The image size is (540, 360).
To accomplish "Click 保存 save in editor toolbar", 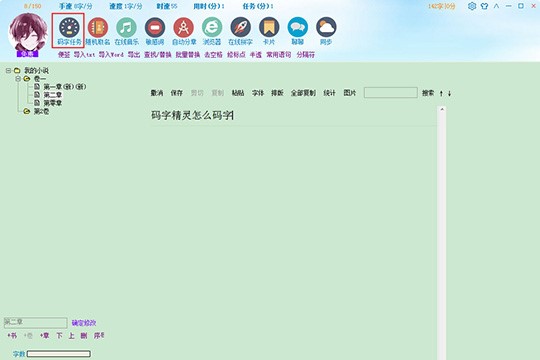I will pos(177,93).
